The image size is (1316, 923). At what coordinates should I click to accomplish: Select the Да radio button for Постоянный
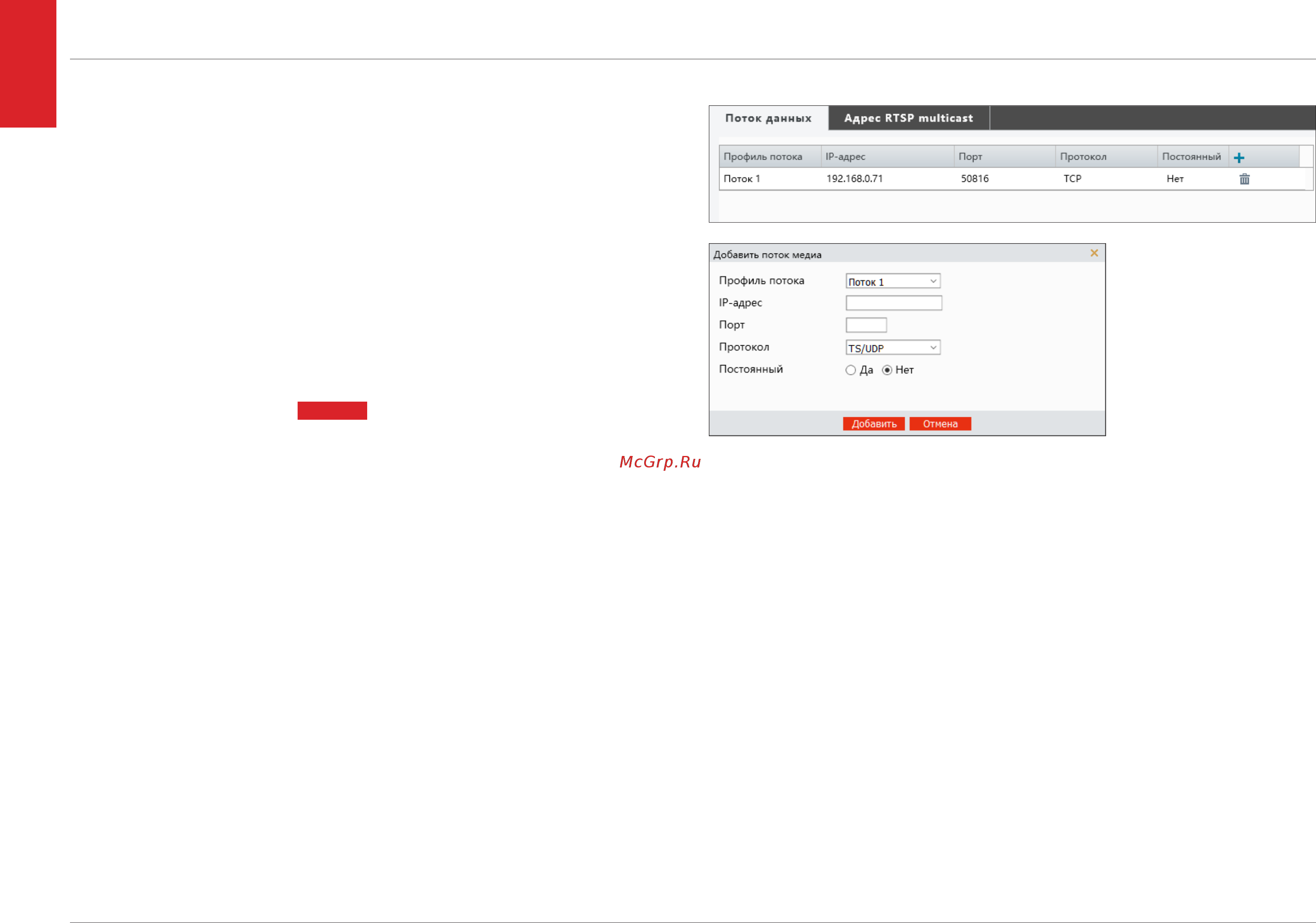click(850, 371)
